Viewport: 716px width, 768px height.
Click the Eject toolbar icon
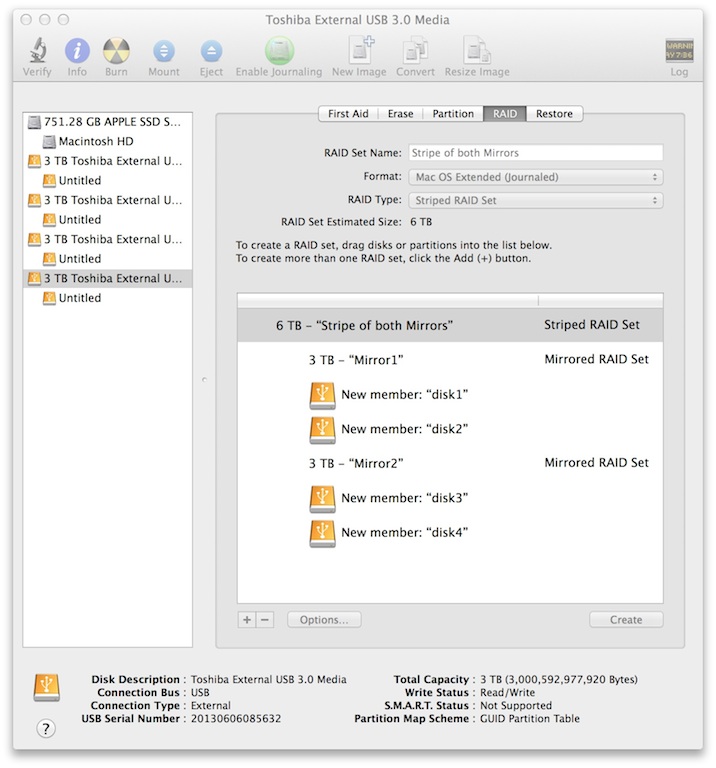[x=211, y=50]
